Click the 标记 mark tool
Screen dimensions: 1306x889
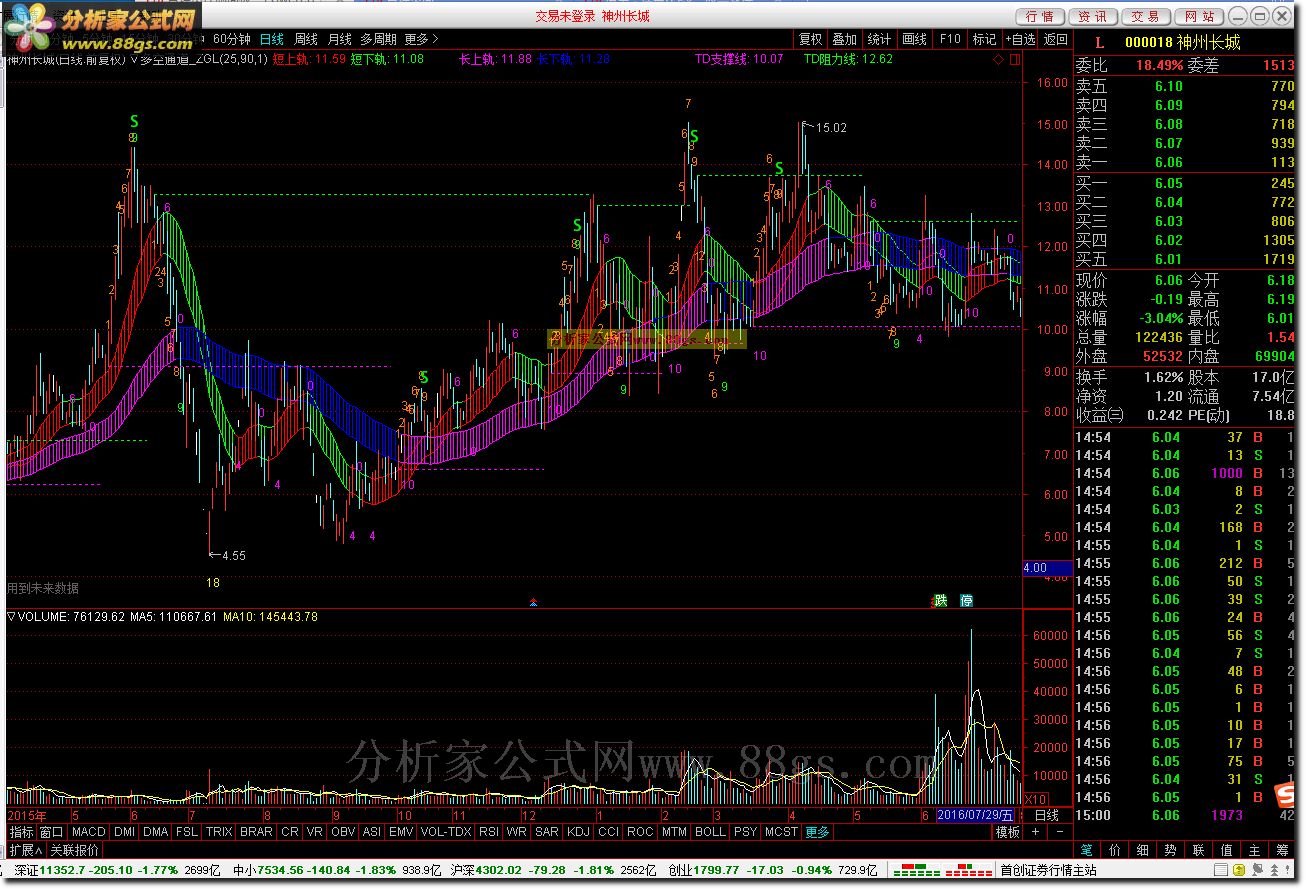[x=985, y=39]
